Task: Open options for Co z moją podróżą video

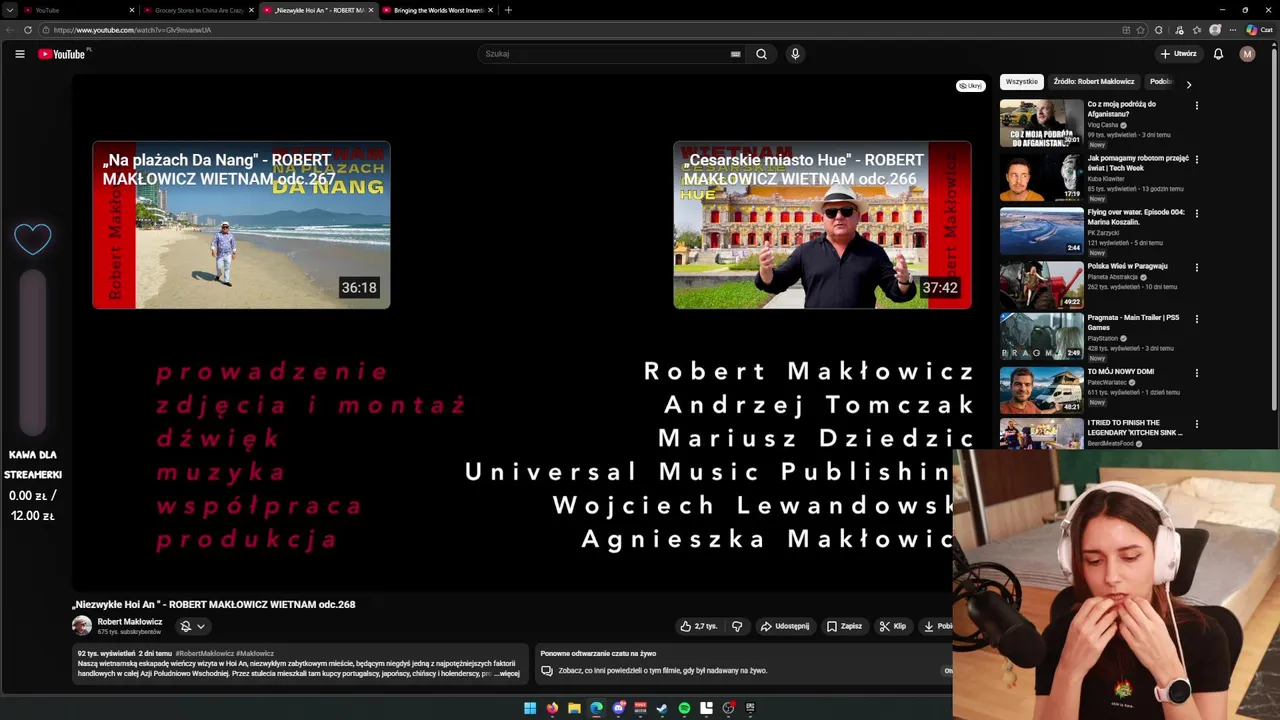Action: click(1196, 105)
